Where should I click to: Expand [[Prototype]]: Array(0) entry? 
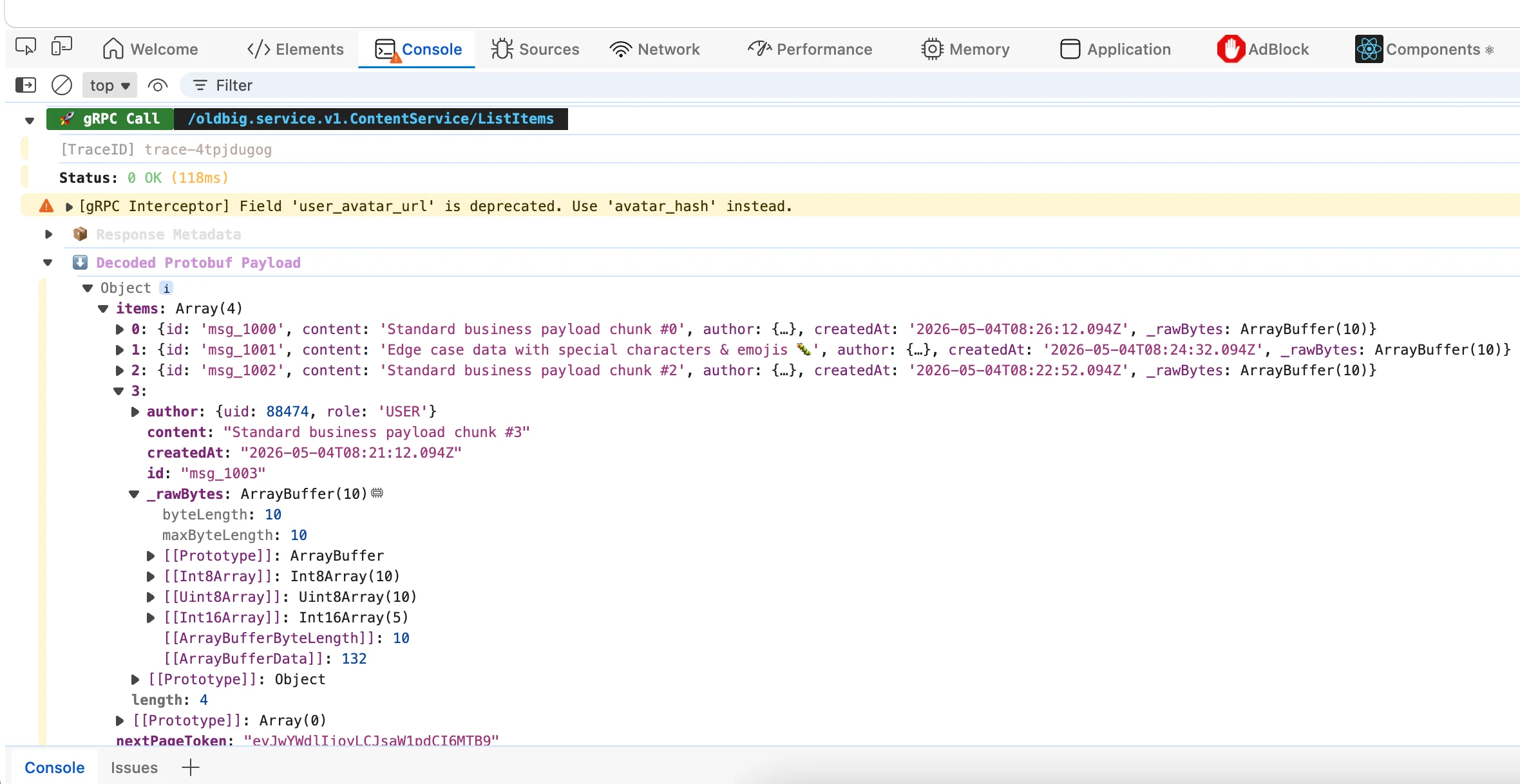point(120,721)
